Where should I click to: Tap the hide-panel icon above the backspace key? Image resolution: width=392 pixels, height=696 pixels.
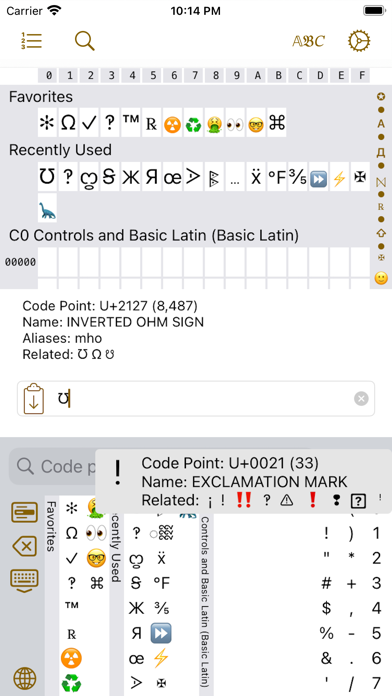click(x=24, y=513)
